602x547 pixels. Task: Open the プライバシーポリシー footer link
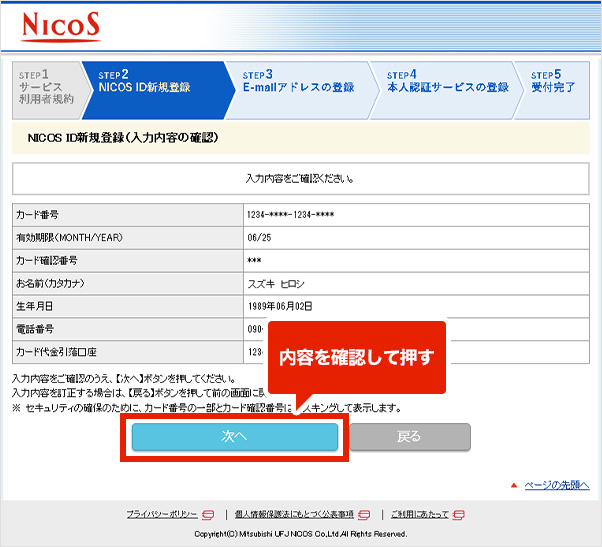(x=163, y=514)
